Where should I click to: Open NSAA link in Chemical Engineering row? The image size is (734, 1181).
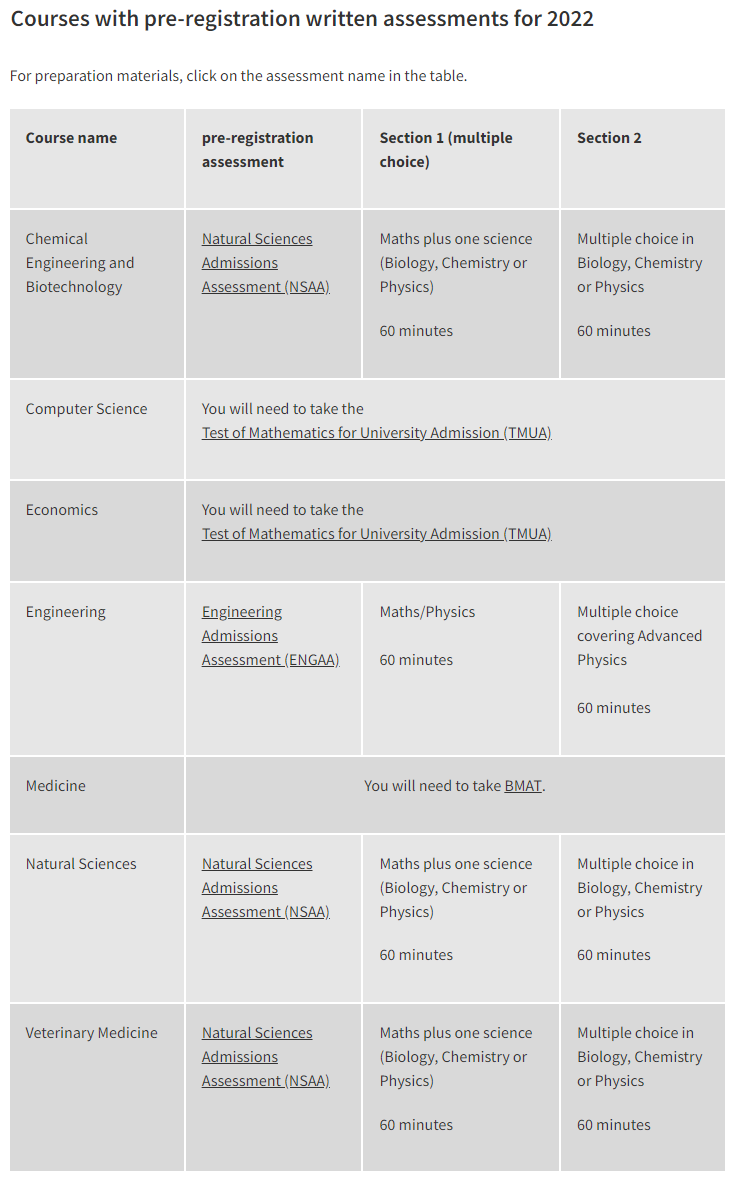click(x=265, y=263)
